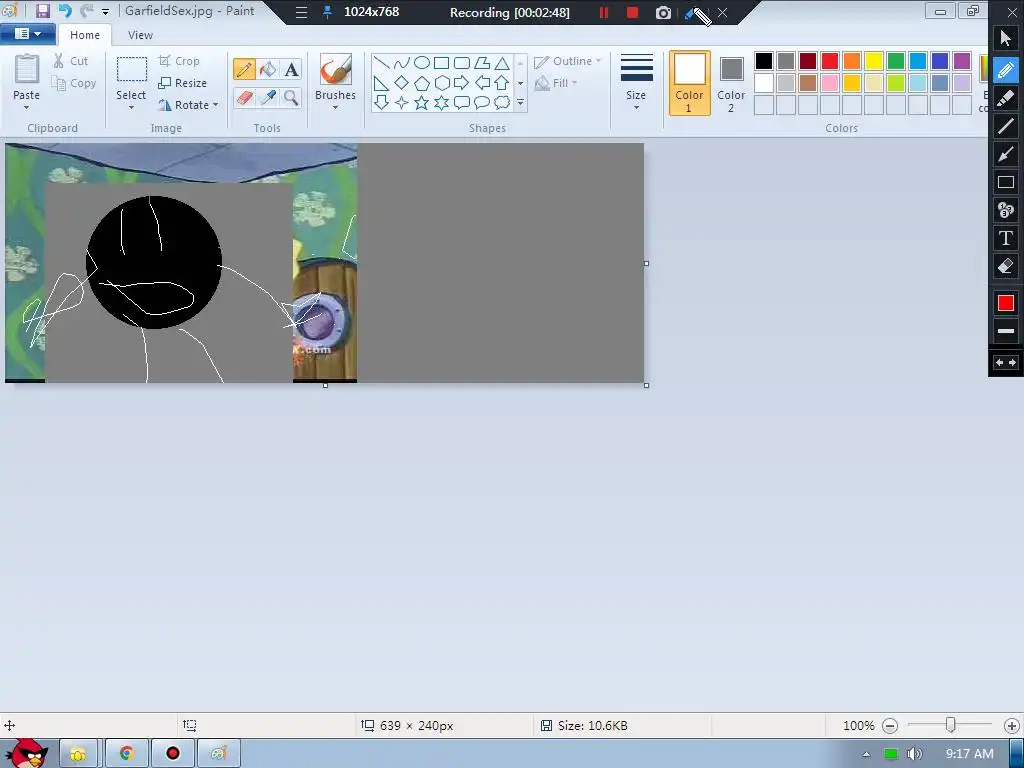Expand the Select dropdown arrow
The width and height of the screenshot is (1024, 768).
coord(131,108)
